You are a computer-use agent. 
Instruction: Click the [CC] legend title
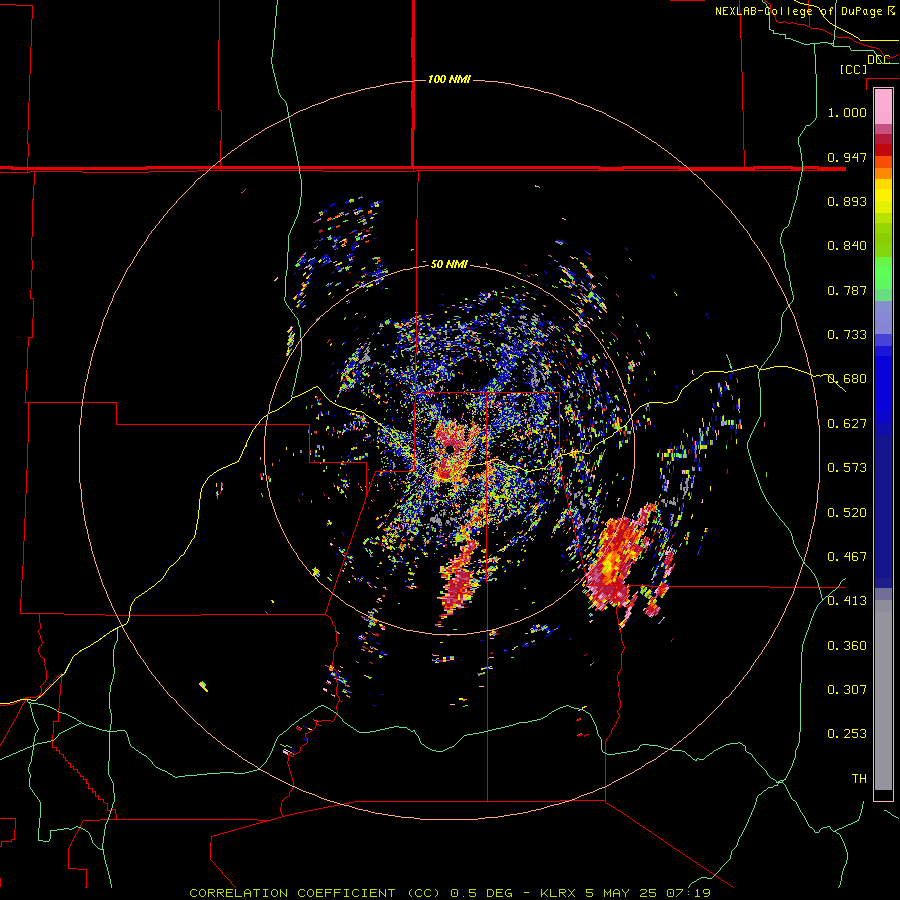click(853, 69)
